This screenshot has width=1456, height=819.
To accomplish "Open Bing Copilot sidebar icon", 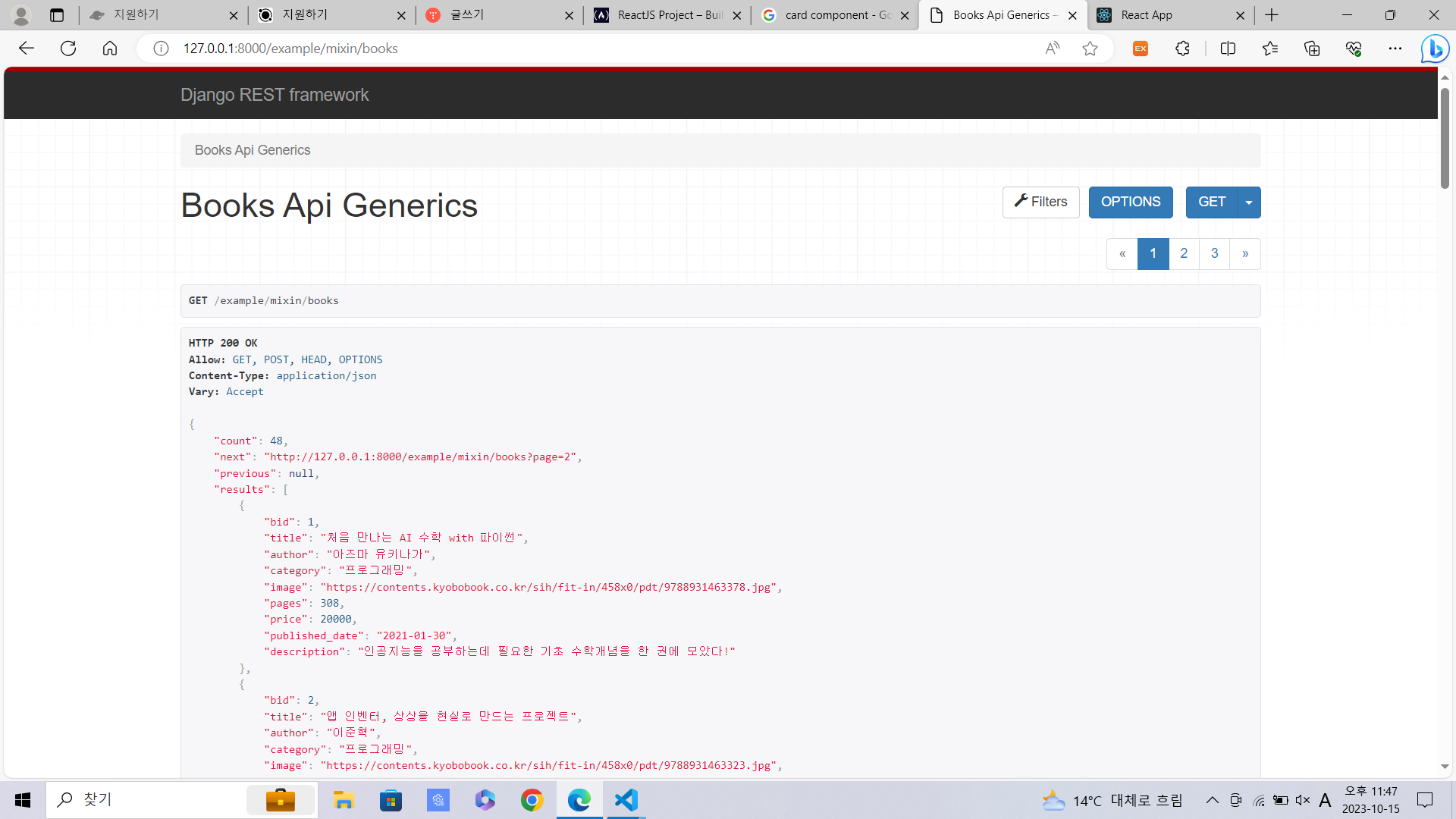I will point(1435,49).
